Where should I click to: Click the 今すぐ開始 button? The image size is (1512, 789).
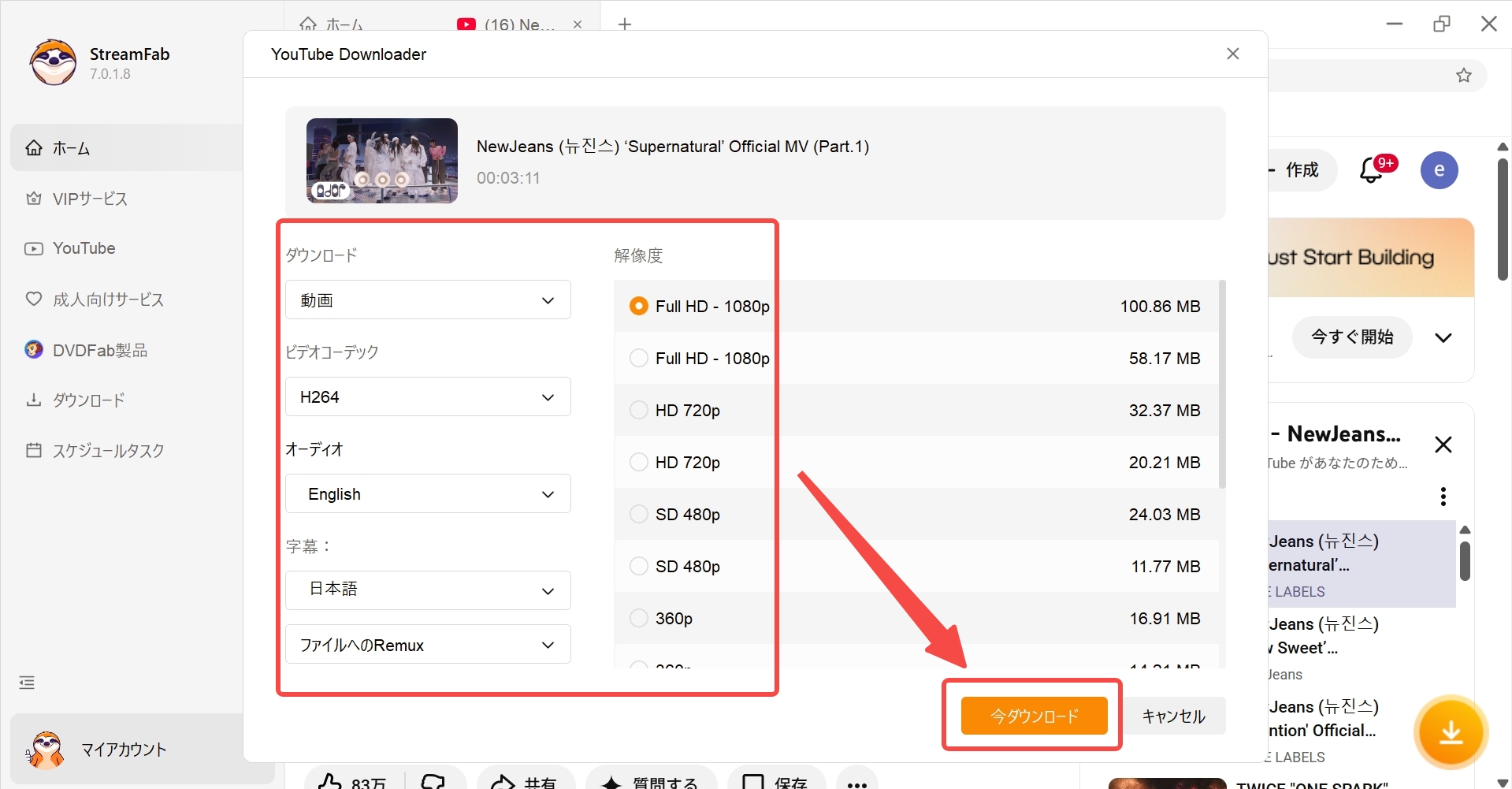pos(1352,337)
